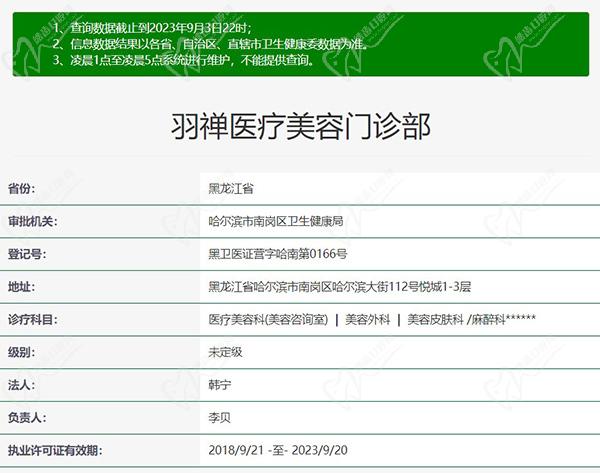Click the notice line about 卫生健康委数据为准
The image size is (600, 473).
pos(210,44)
